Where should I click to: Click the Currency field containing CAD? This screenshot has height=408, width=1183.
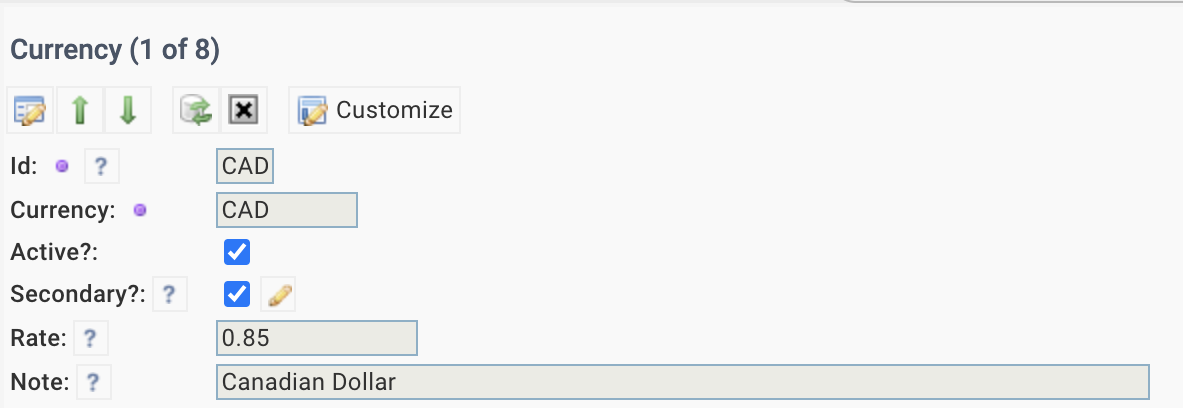click(x=287, y=210)
